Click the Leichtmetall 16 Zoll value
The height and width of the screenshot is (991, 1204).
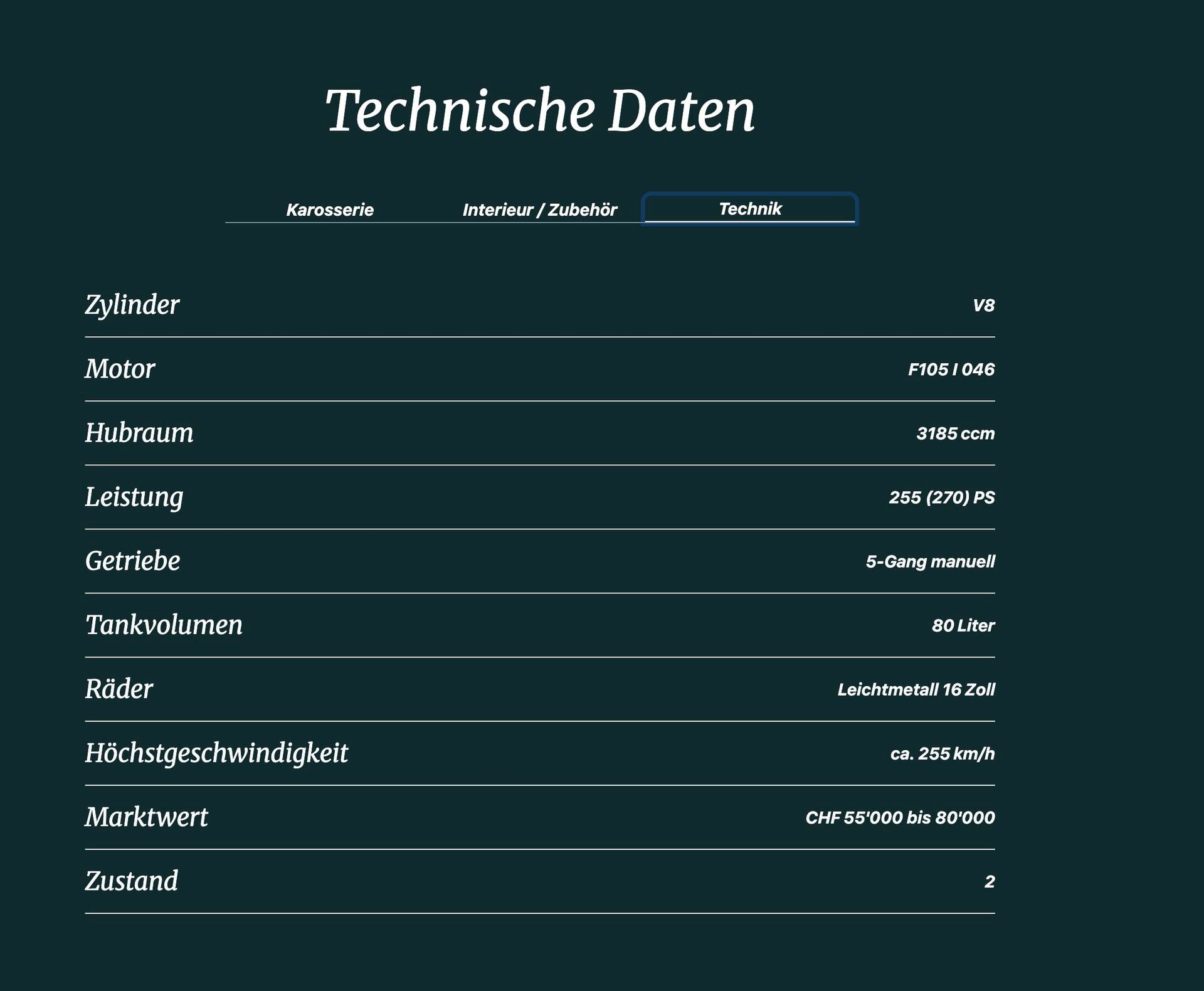(x=916, y=689)
